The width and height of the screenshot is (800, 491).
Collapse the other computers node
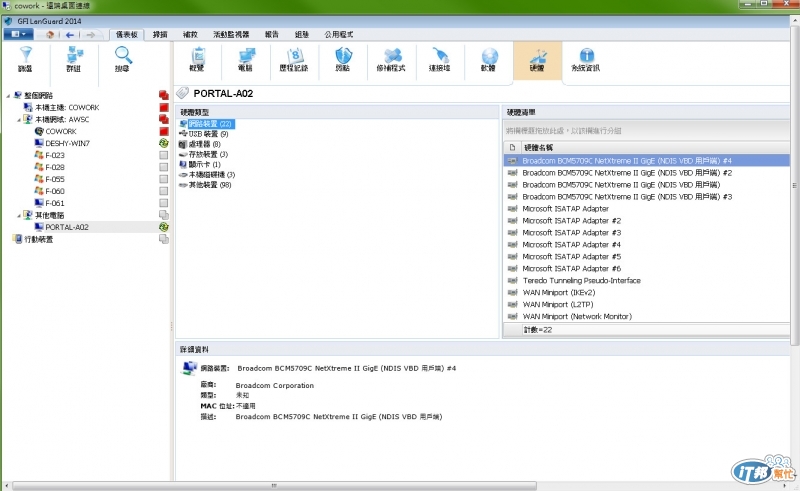pyautogui.click(x=19, y=215)
